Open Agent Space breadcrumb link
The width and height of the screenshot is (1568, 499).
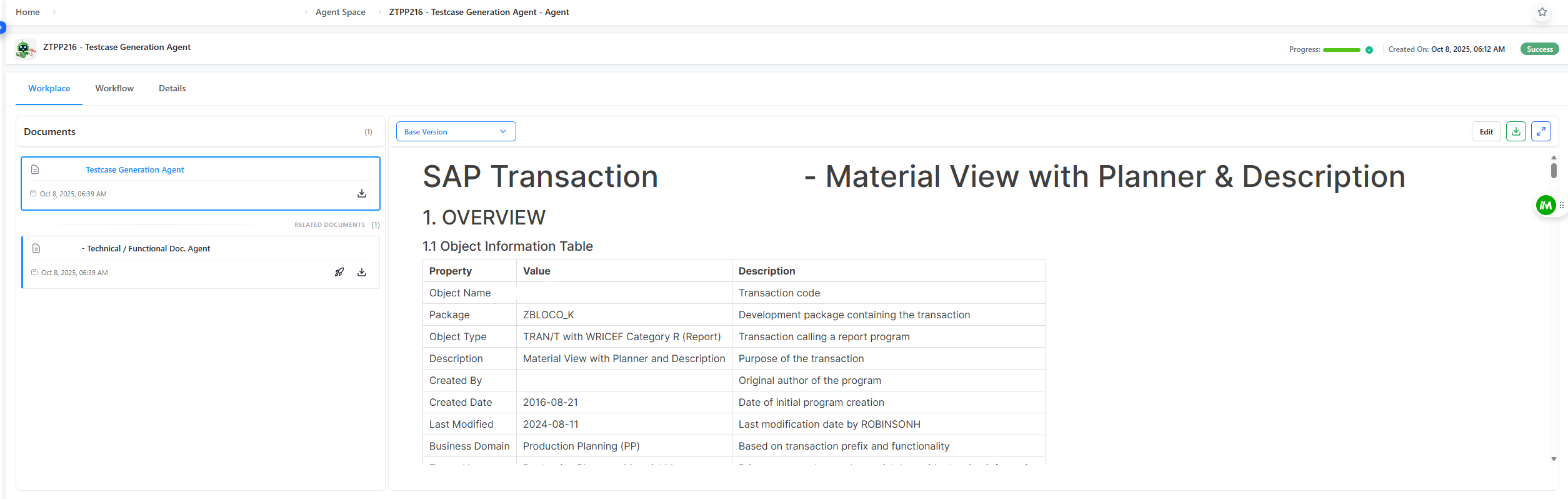[340, 12]
